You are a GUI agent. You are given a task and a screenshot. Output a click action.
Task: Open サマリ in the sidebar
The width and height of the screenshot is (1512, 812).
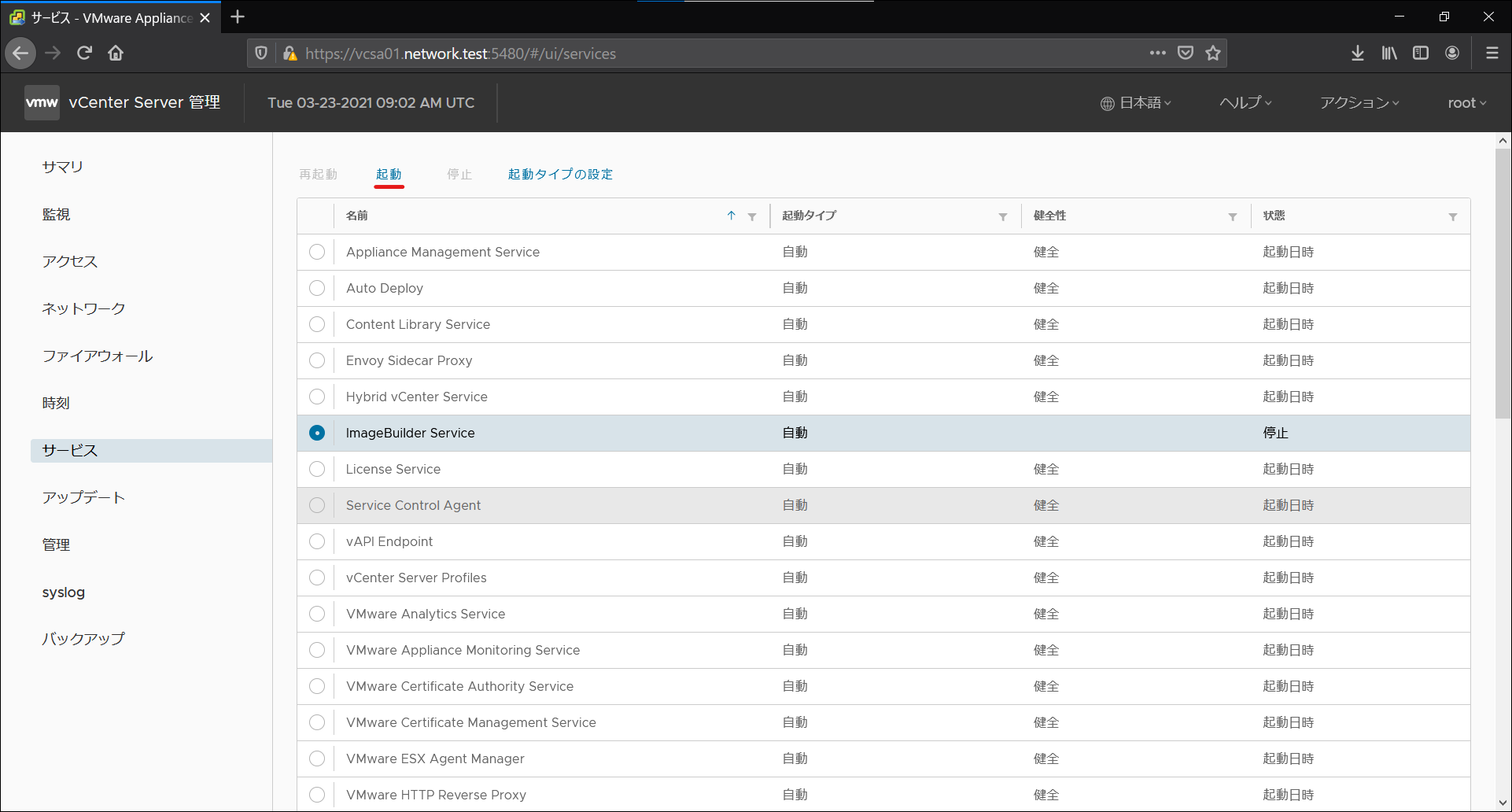click(62, 167)
